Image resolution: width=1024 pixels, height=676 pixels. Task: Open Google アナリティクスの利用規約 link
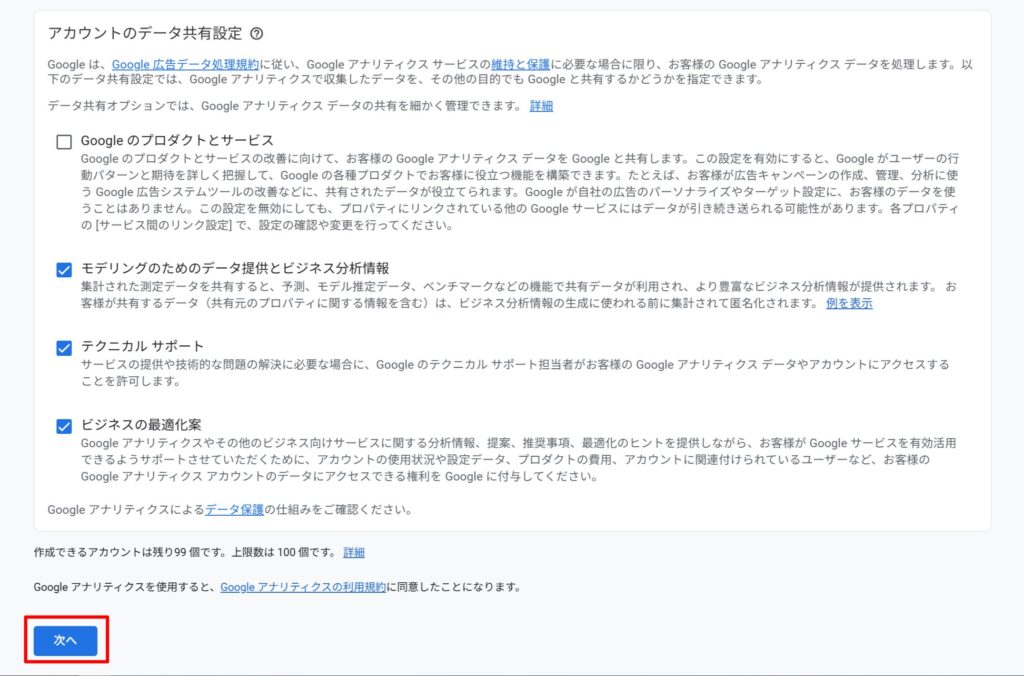tap(303, 588)
